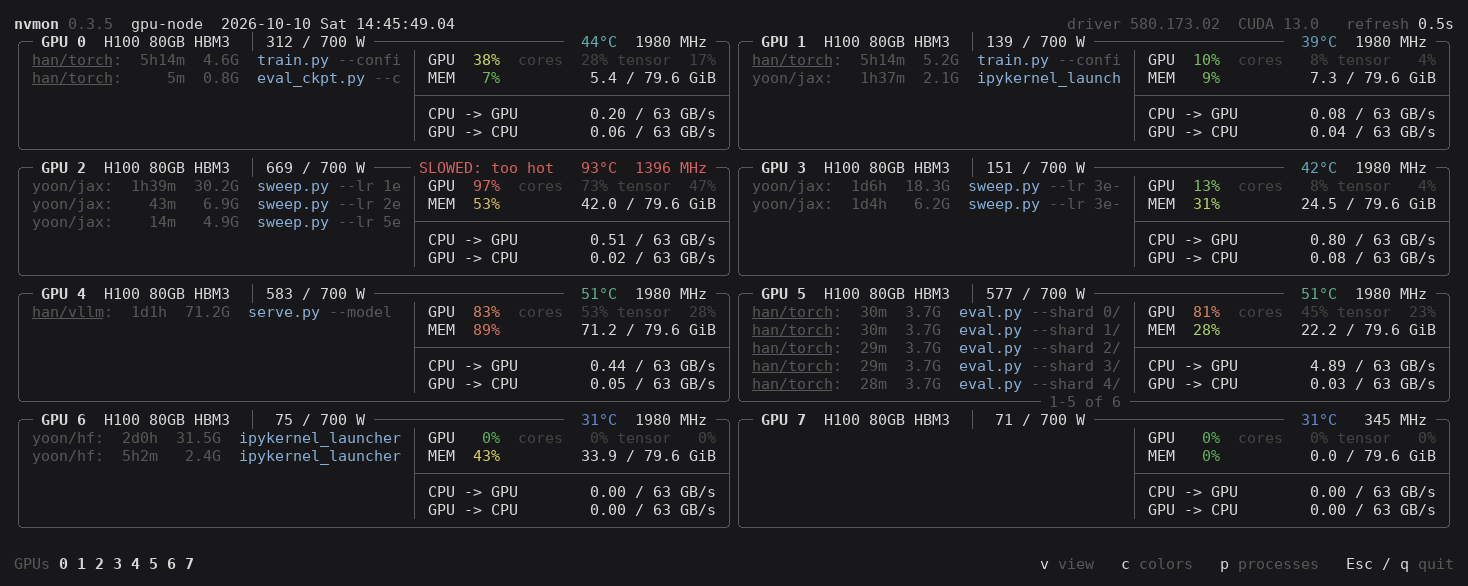Select eval.py --shard 1/ process
This screenshot has height=586, width=1468.
936,330
